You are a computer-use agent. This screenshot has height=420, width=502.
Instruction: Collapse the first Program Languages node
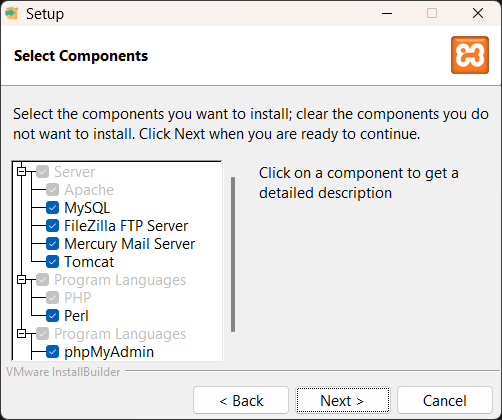point(22,280)
